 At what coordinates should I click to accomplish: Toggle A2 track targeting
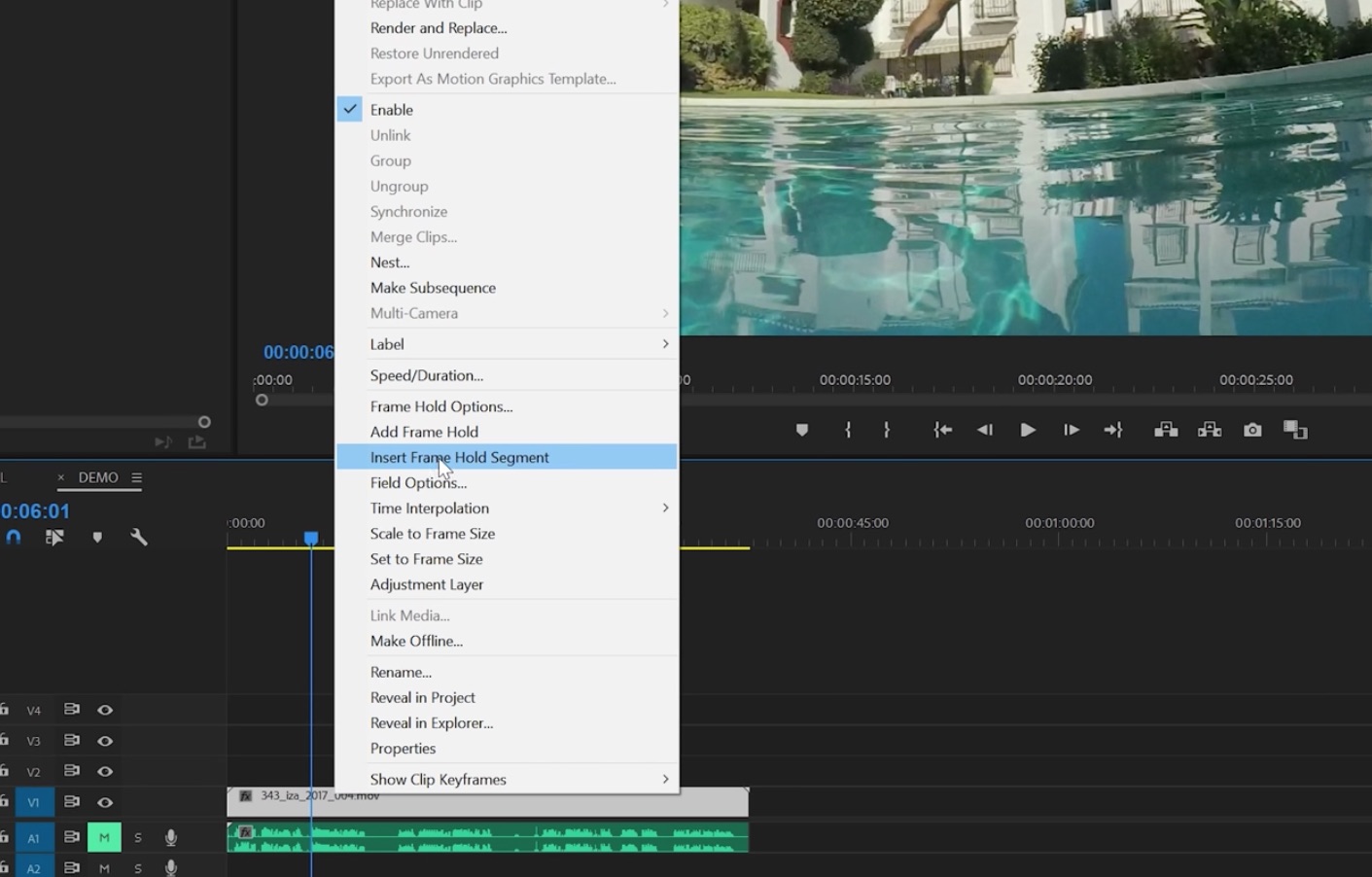tap(34, 867)
